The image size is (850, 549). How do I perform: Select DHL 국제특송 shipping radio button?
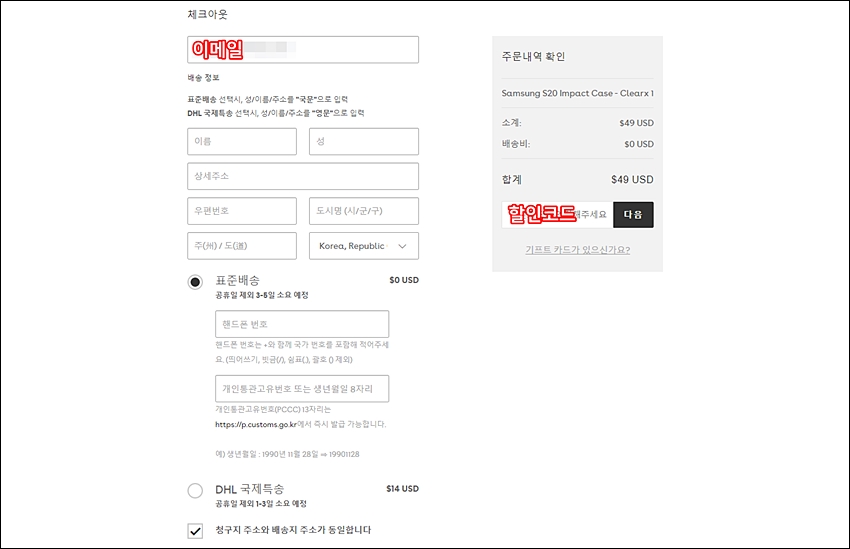point(195,490)
